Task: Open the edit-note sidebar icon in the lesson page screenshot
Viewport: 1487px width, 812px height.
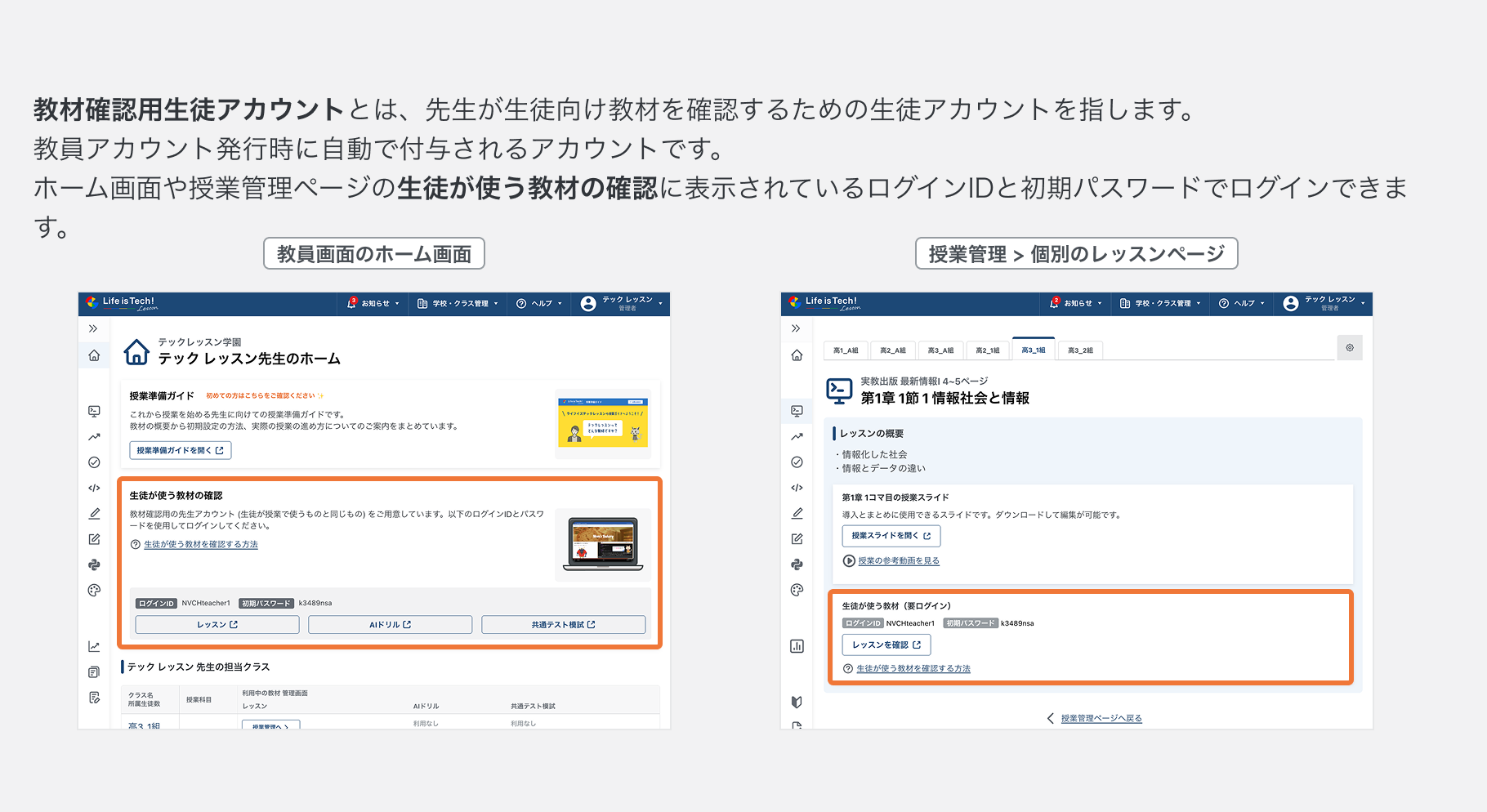Action: click(797, 539)
